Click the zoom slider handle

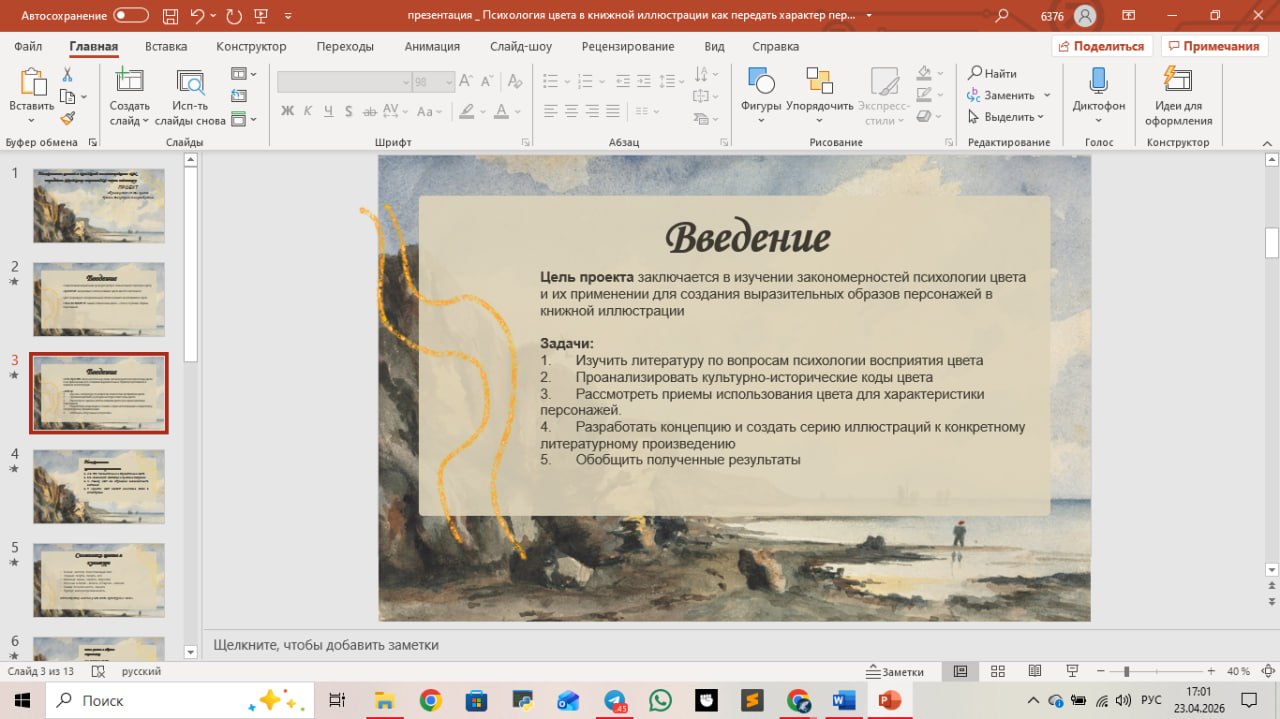(x=1126, y=672)
